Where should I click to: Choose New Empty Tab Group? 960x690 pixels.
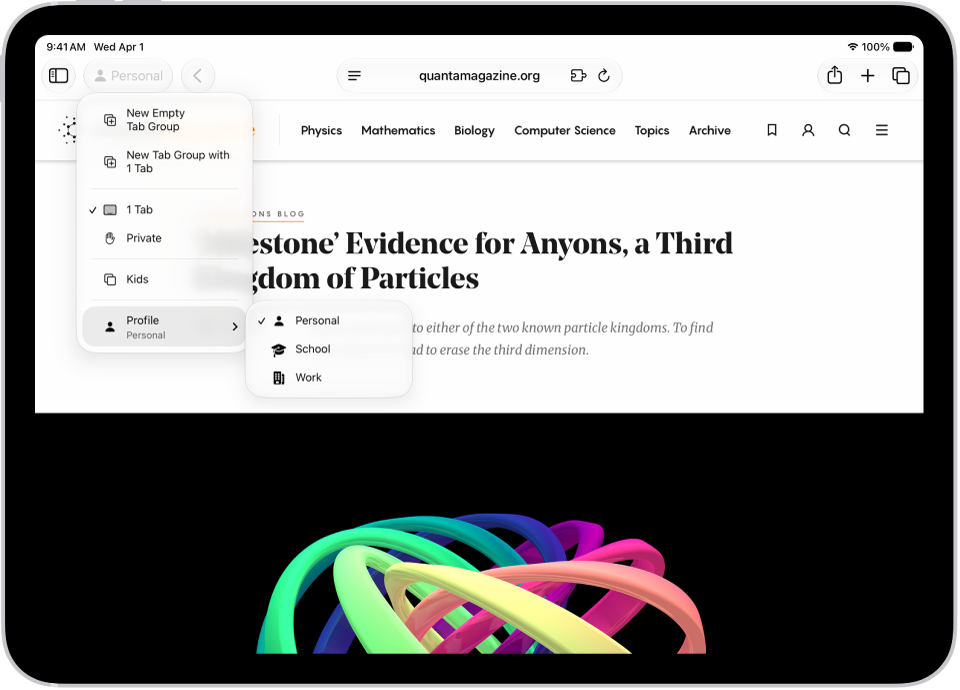click(x=165, y=120)
